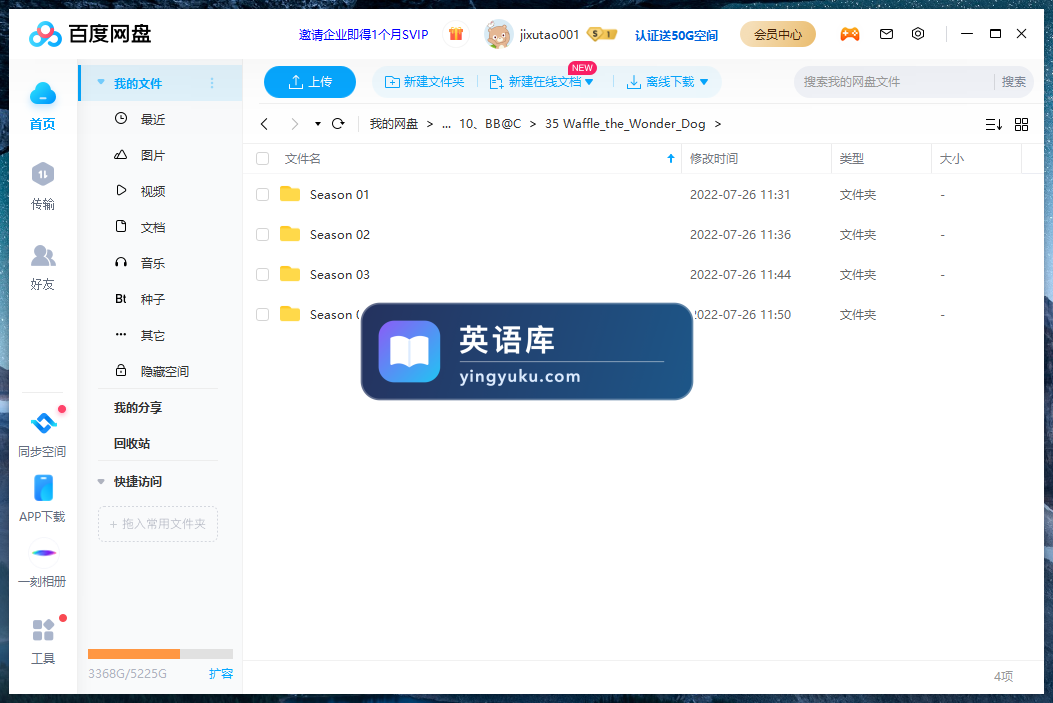
Task: Click the 会员中心 button
Action: (778, 34)
